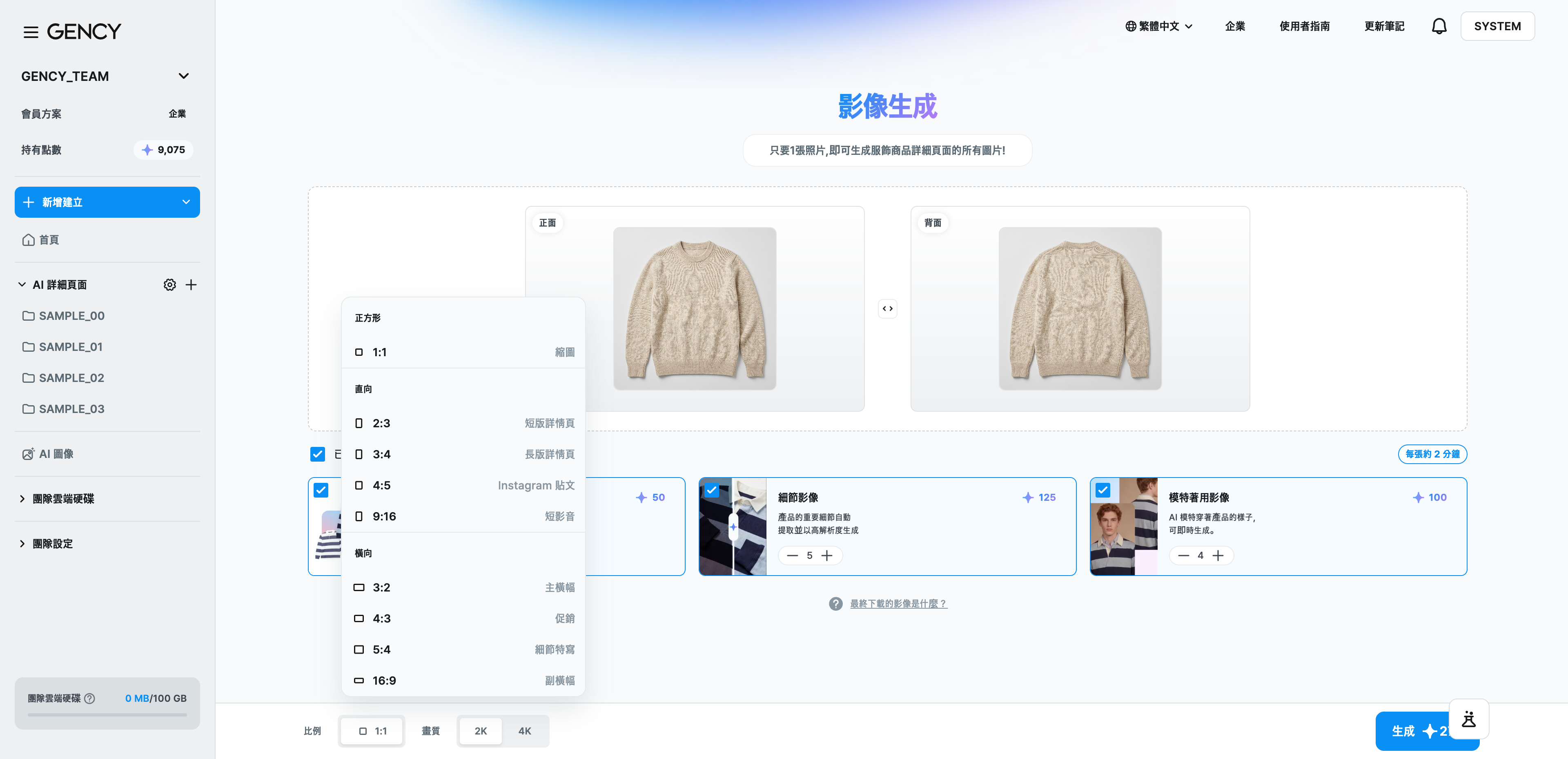Choose the 16:9 副橫幅 ratio option

point(463,681)
